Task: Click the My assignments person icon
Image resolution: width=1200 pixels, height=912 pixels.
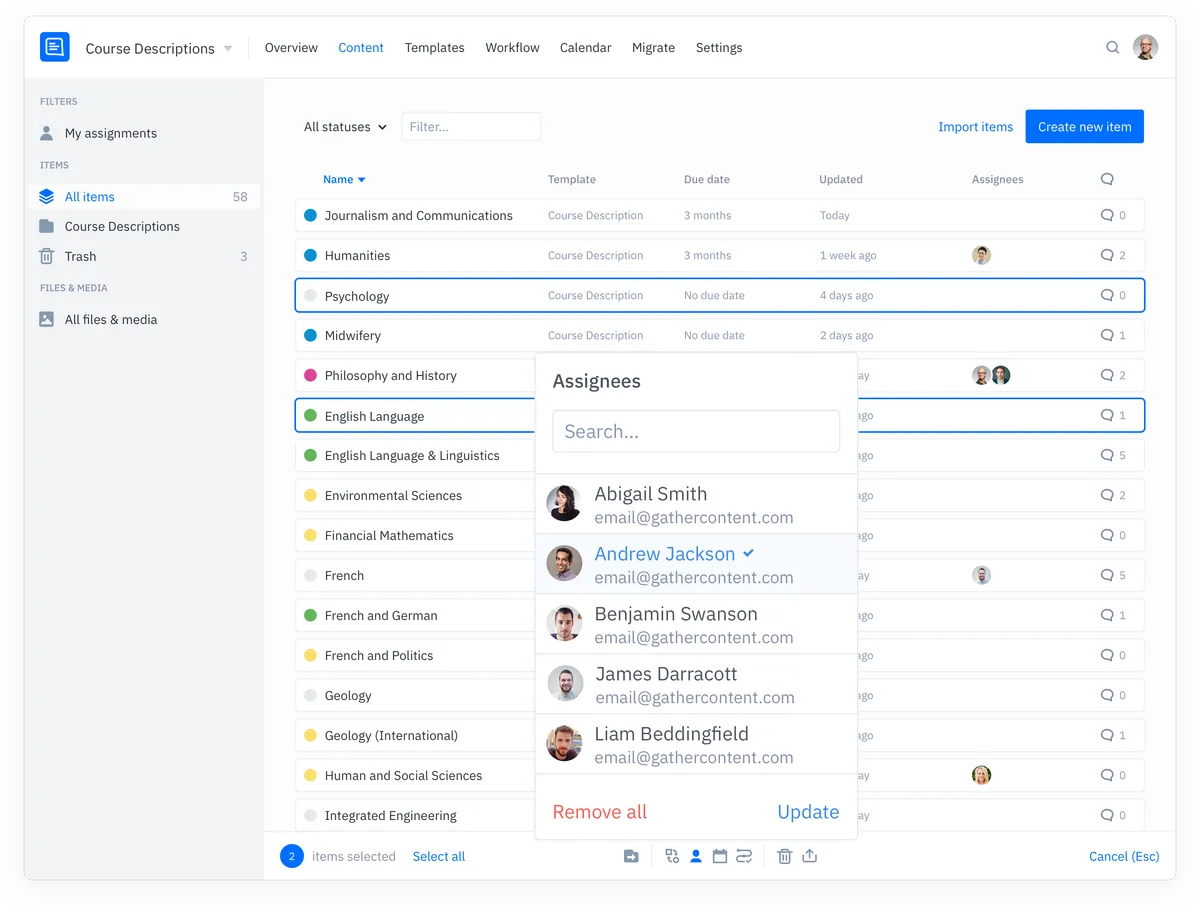Action: click(x=46, y=133)
